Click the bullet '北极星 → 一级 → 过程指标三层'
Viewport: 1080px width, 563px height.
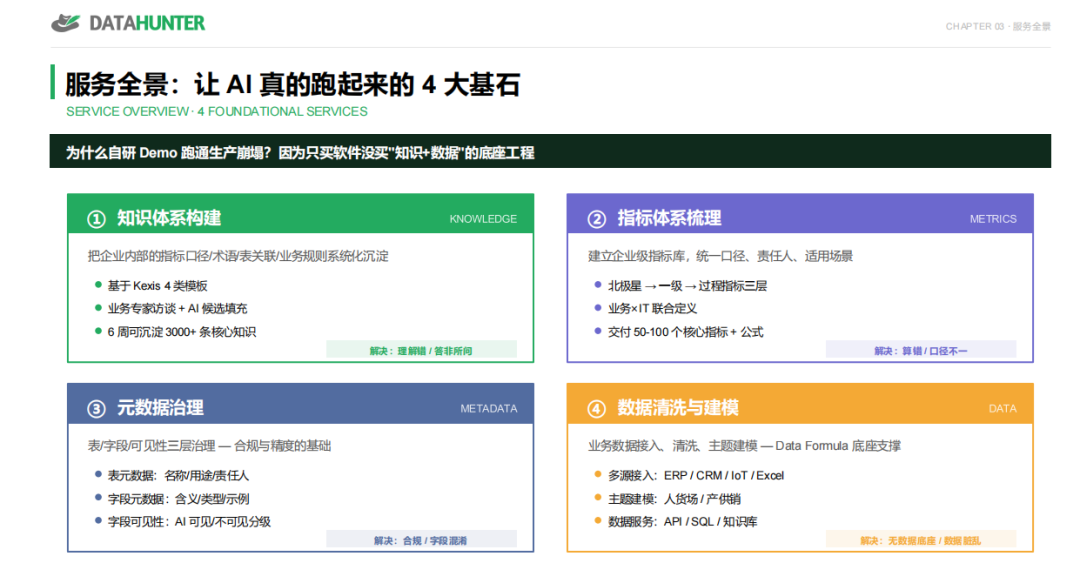[687, 286]
